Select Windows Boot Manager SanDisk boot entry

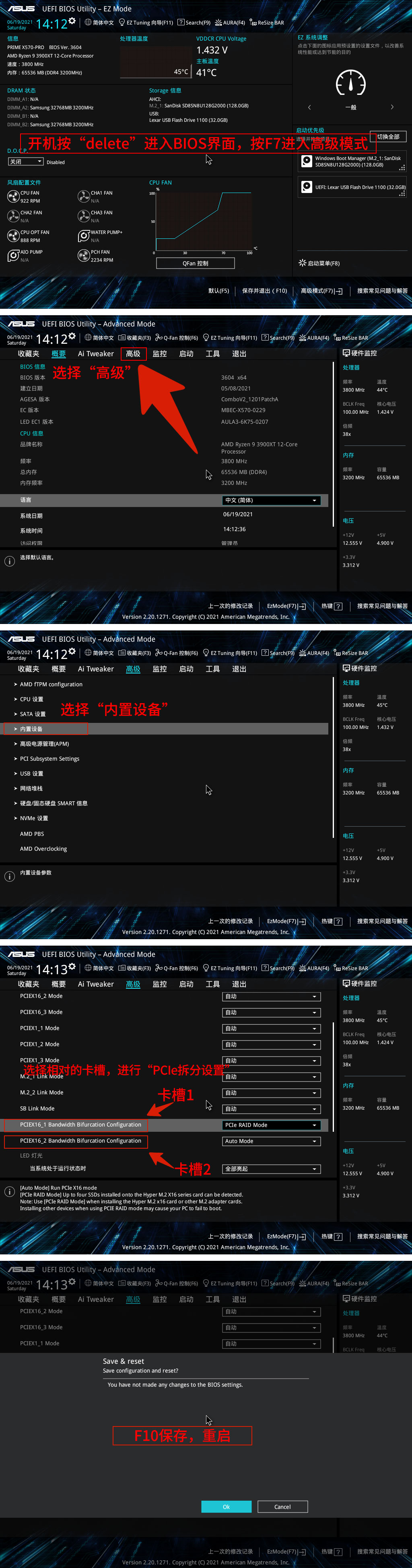pos(352,161)
